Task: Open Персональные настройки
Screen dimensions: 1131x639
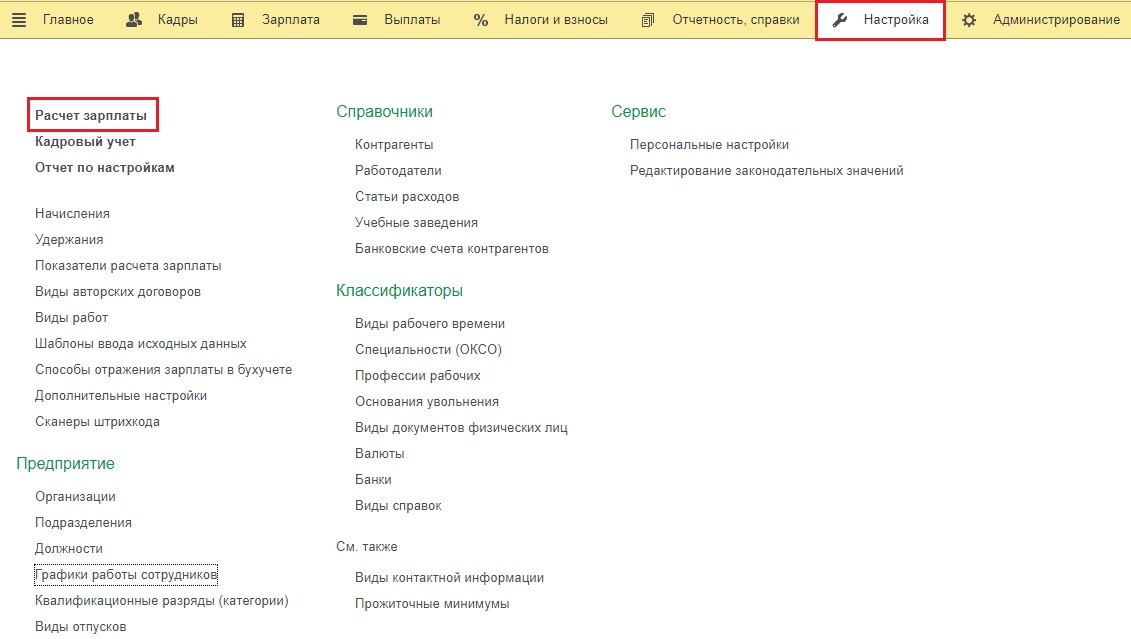Action: click(x=709, y=144)
